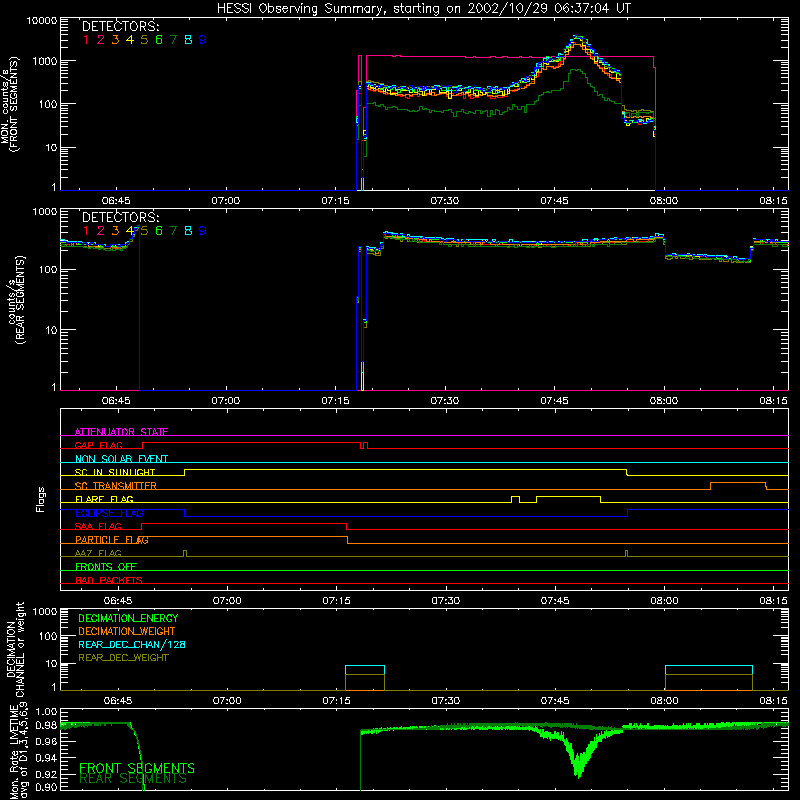Click red detector 1 in rear segments legend

(86, 231)
